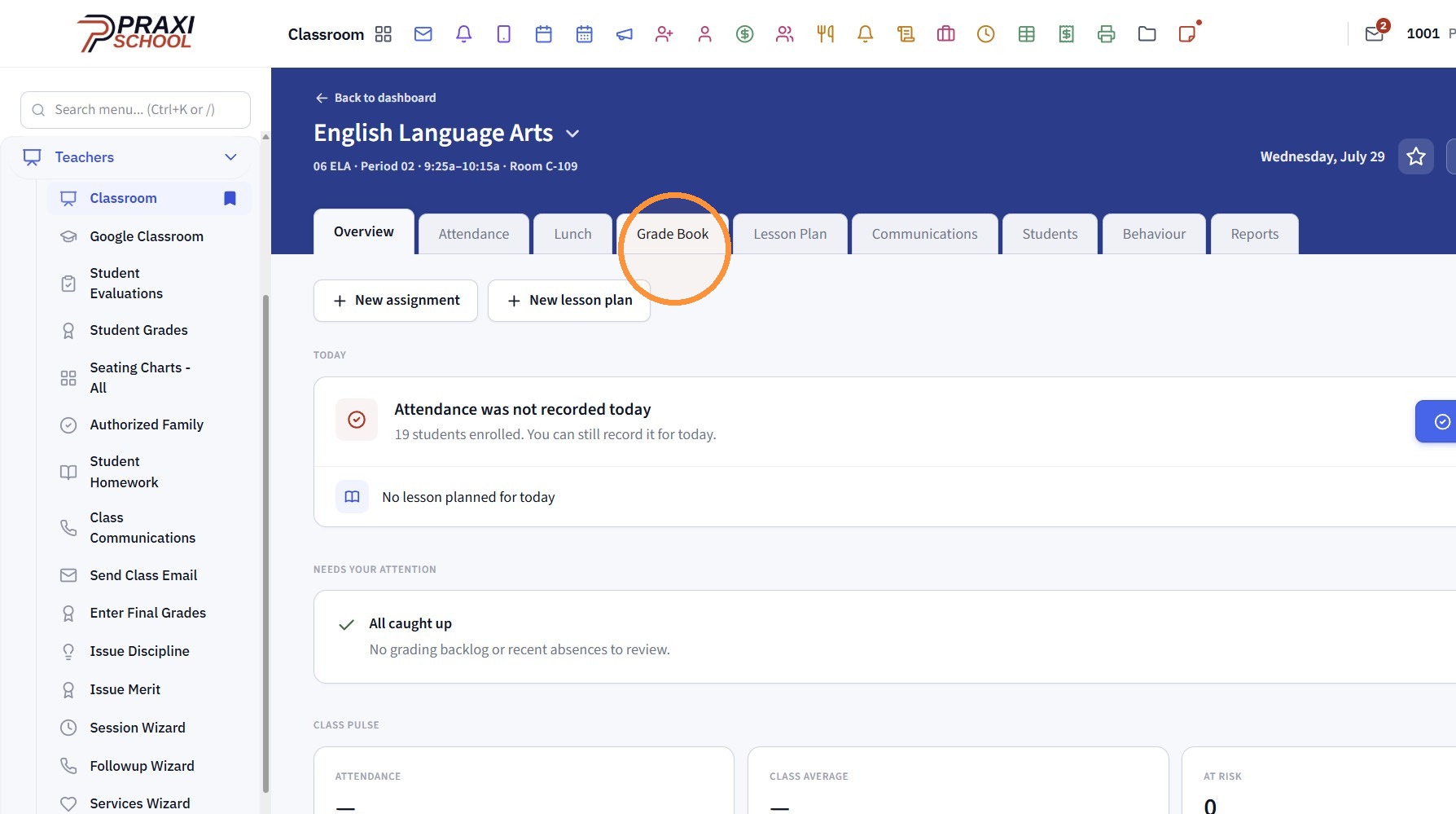Screen dimensions: 1456x814
Task: Click the New lesson plan button
Action: 569,301
